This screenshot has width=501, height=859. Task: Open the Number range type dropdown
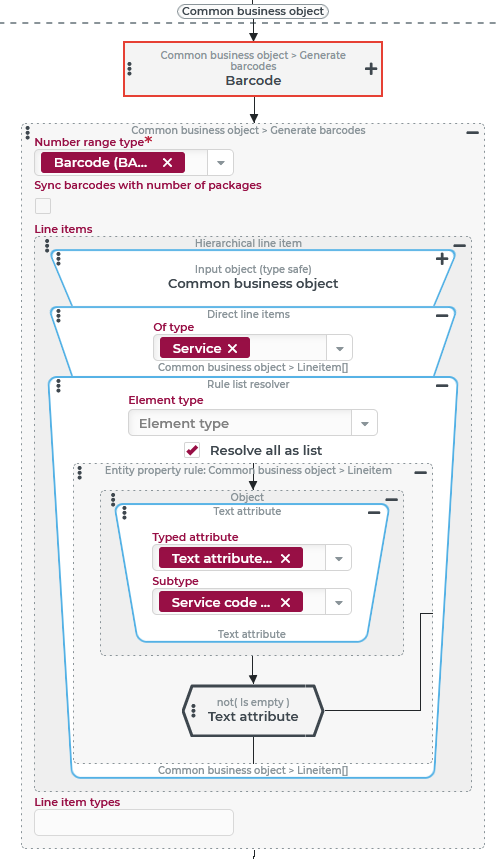(x=221, y=163)
